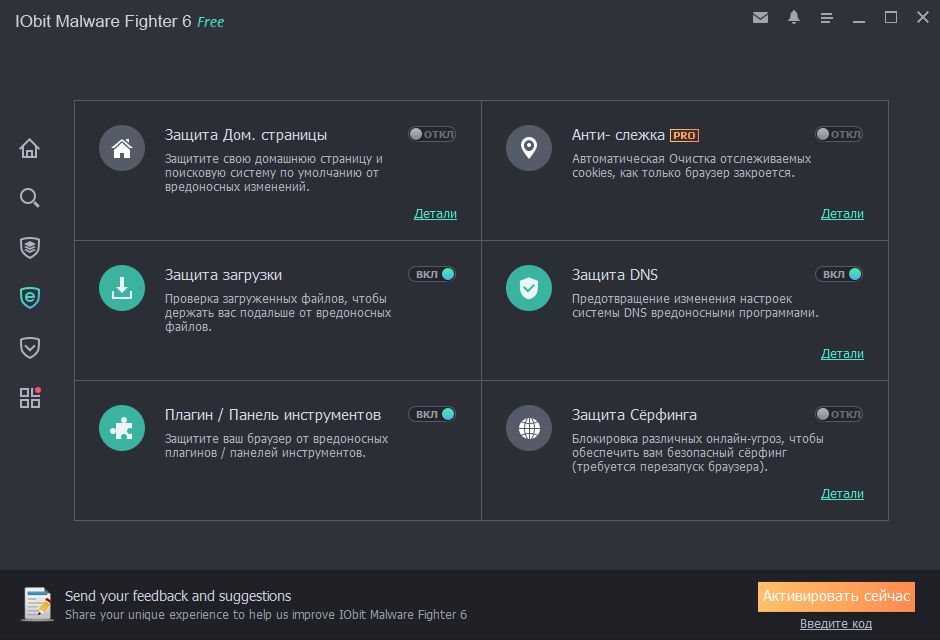This screenshot has height=640, width=940.
Task: Disable the Защита DNS switch
Action: [838, 273]
